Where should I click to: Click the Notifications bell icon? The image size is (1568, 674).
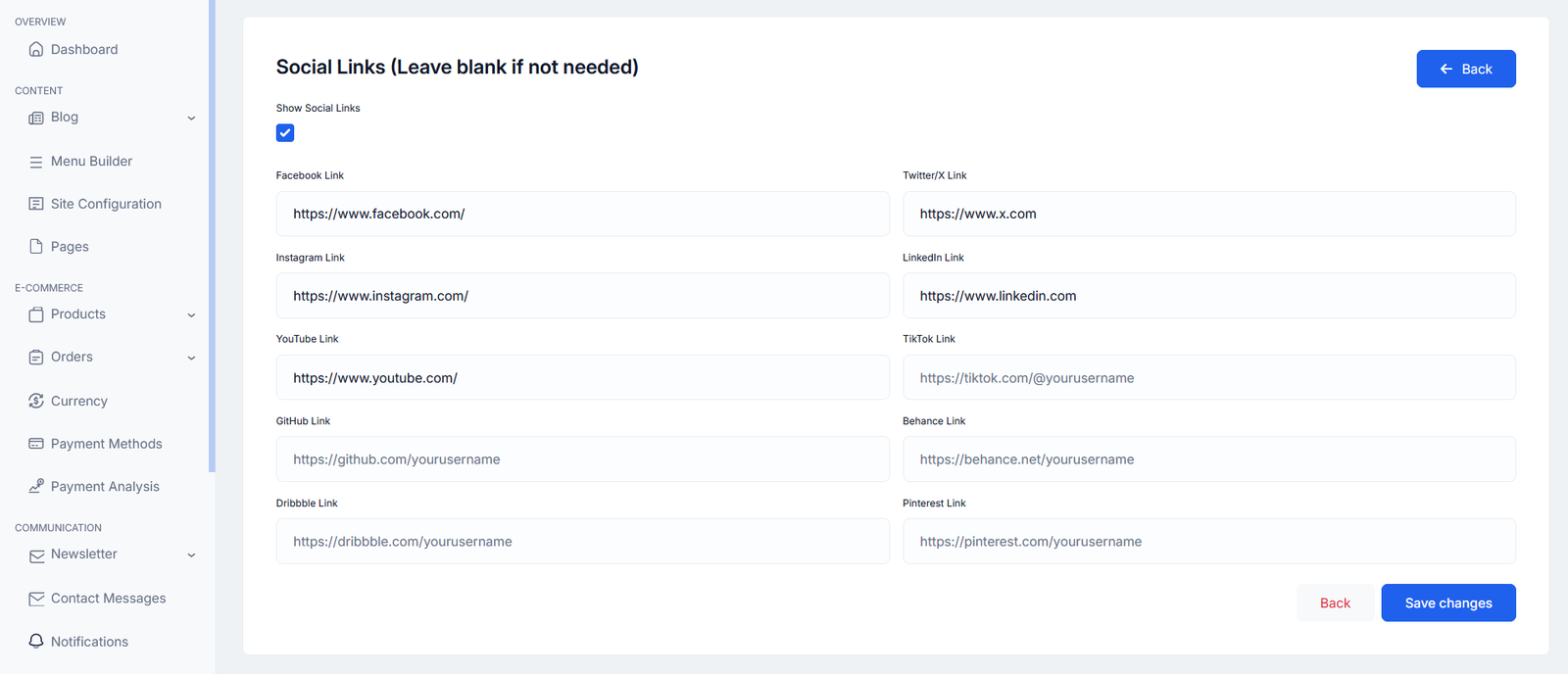(36, 641)
